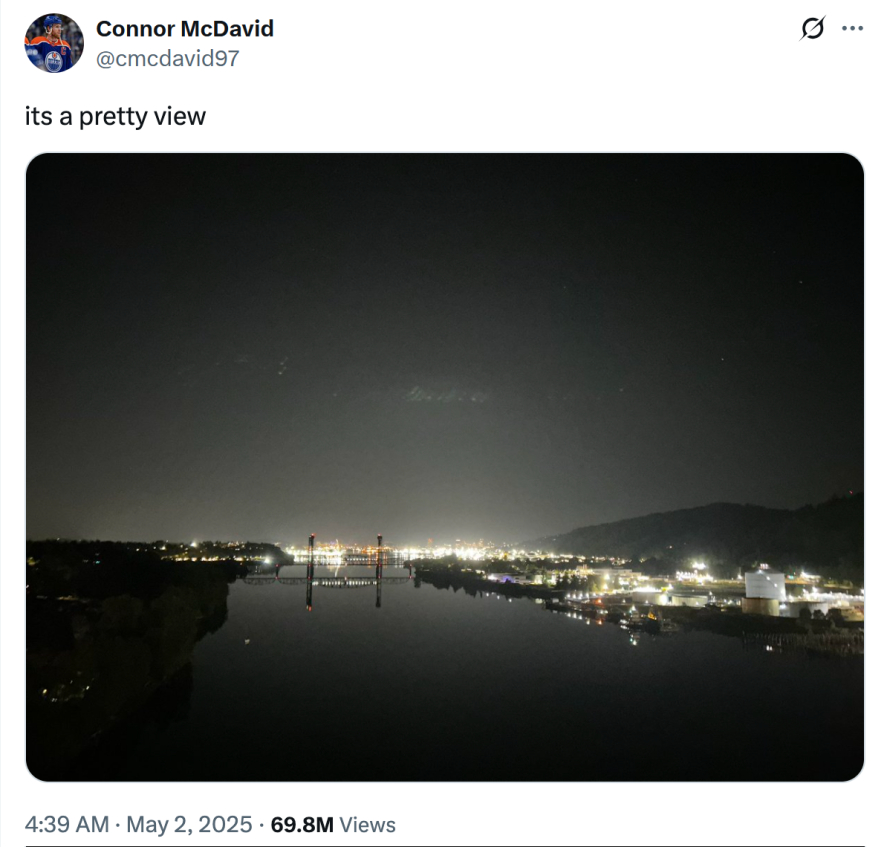887x847 pixels.
Task: Click the word "pretty" in the post
Action: point(113,117)
